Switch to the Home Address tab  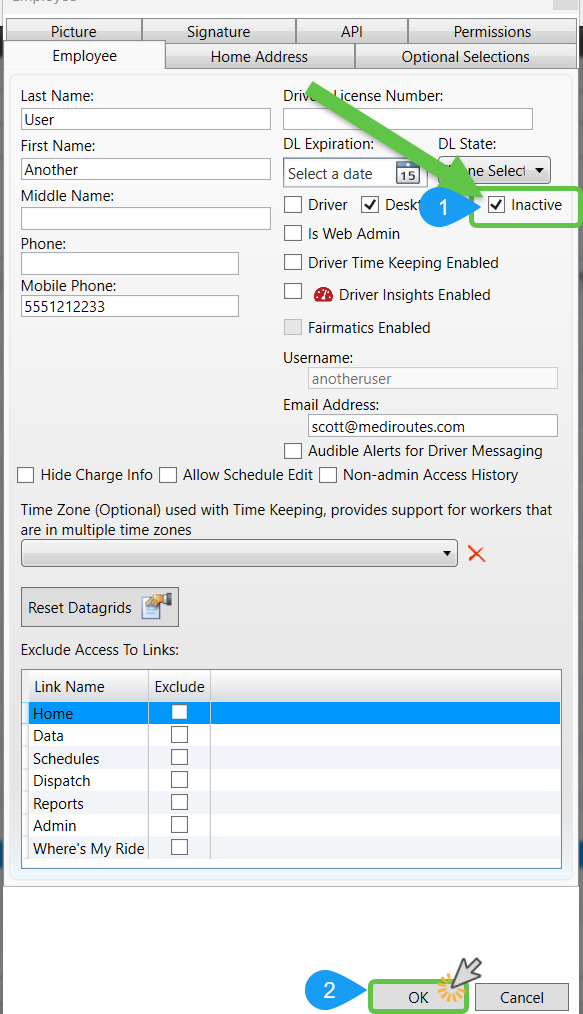tap(259, 56)
